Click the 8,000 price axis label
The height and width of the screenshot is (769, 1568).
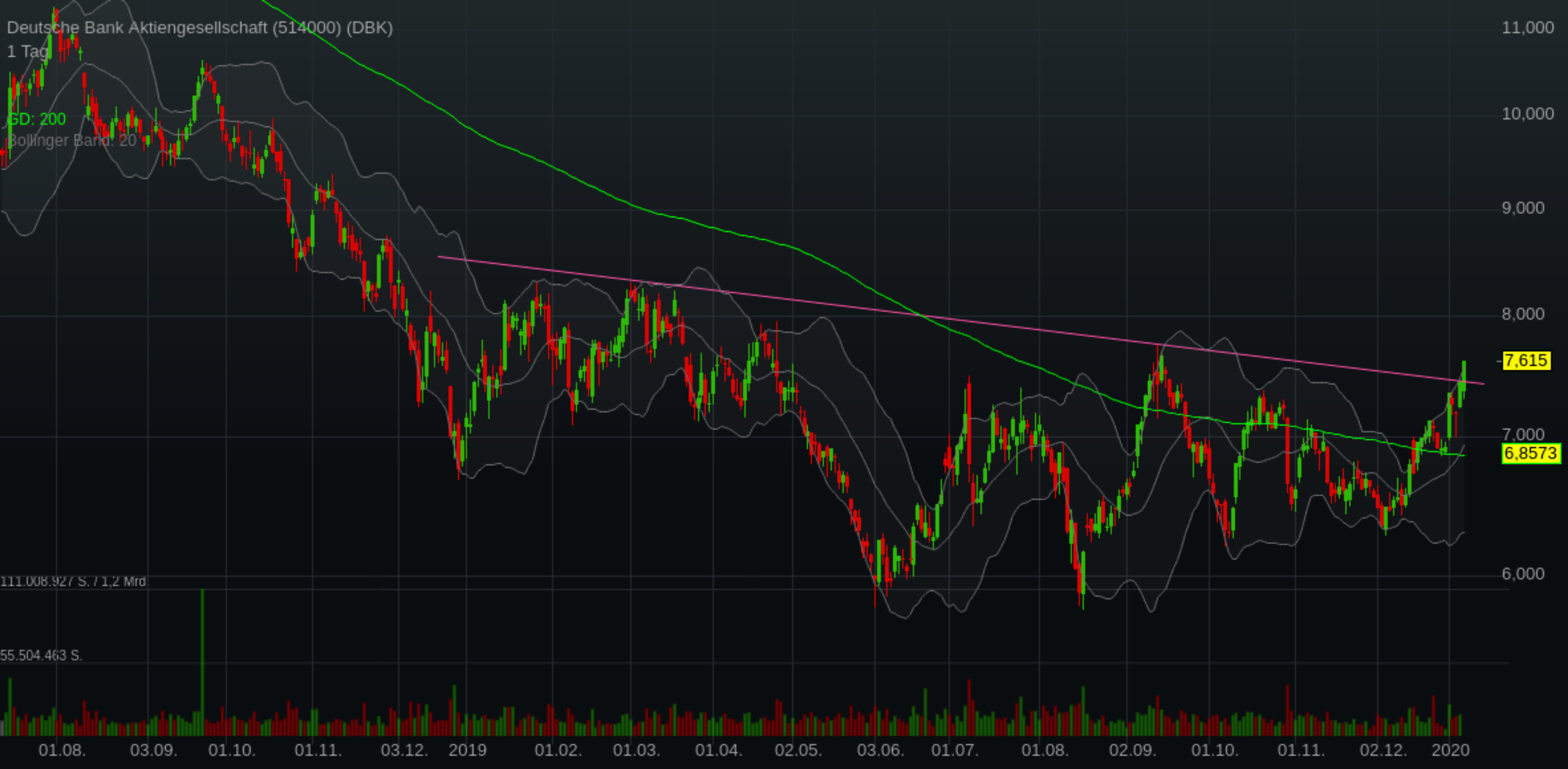point(1523,314)
